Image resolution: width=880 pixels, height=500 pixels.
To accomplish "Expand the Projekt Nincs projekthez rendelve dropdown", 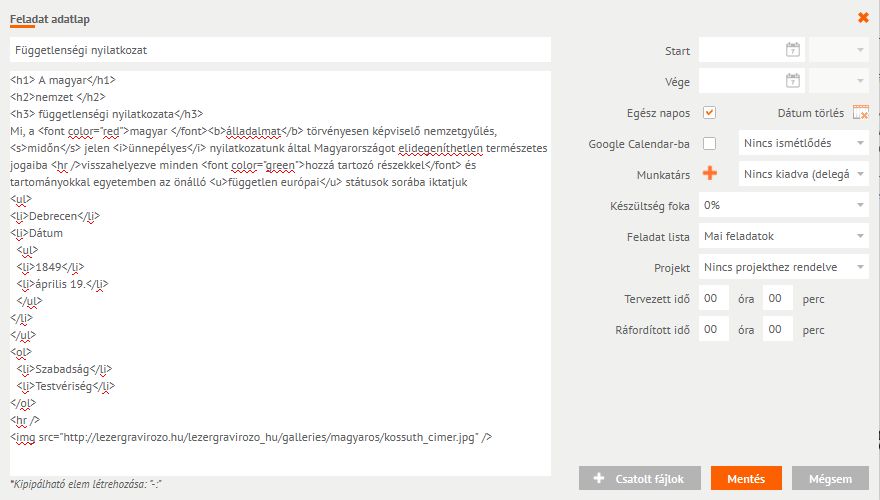I will point(783,267).
